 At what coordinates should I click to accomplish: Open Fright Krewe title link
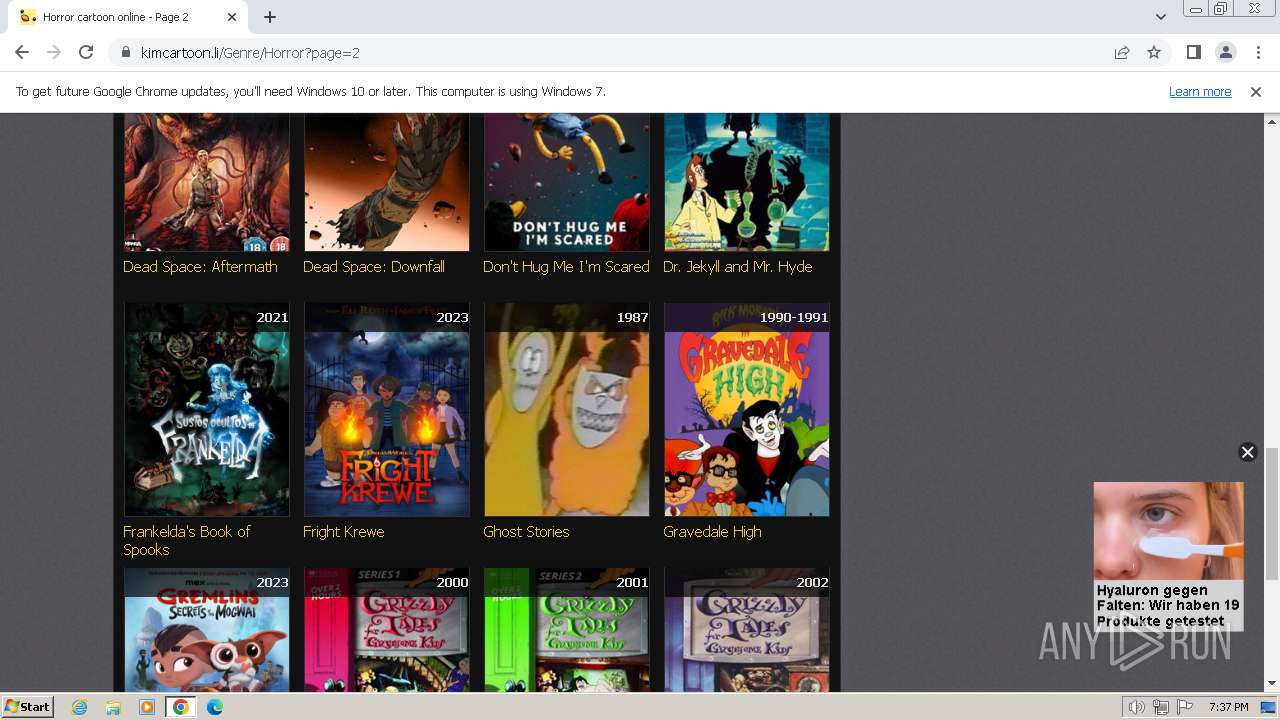[344, 532]
